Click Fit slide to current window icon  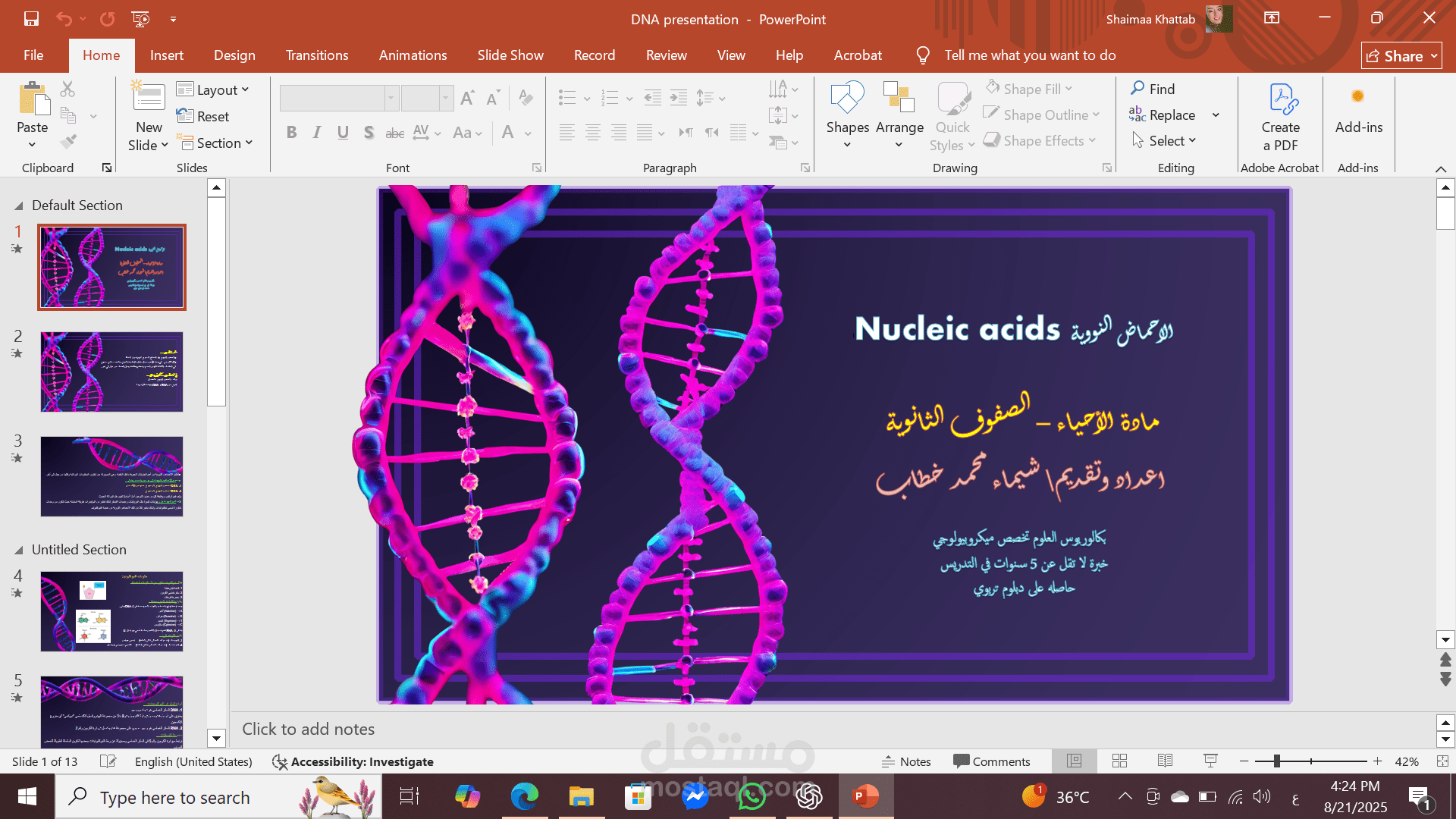1442,761
